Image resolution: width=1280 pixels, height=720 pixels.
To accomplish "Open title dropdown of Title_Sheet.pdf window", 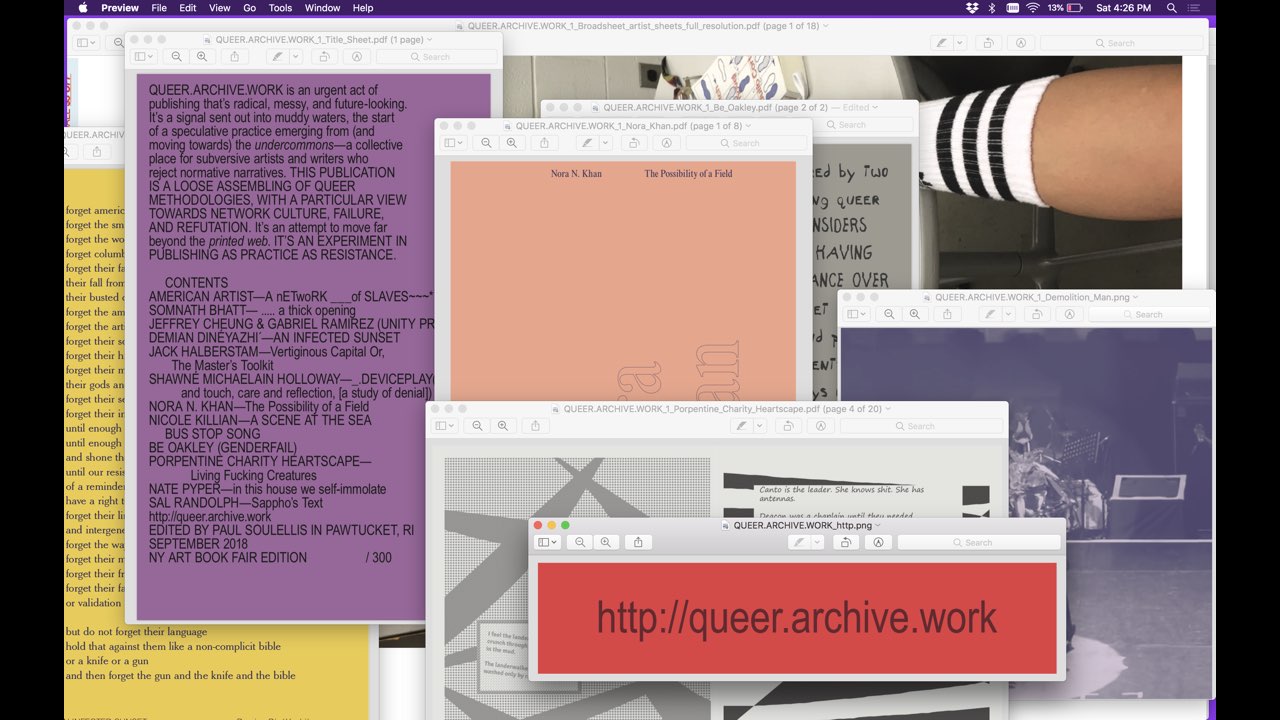I will [x=430, y=40].
